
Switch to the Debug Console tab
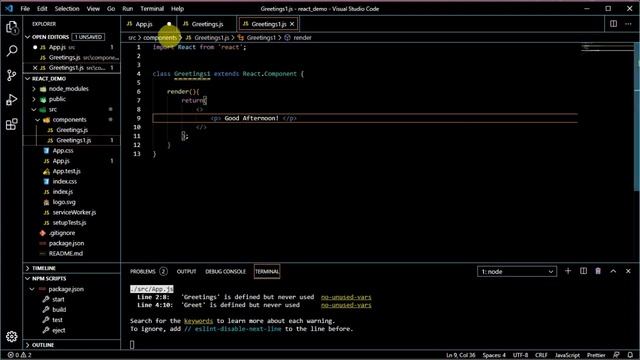point(225,271)
